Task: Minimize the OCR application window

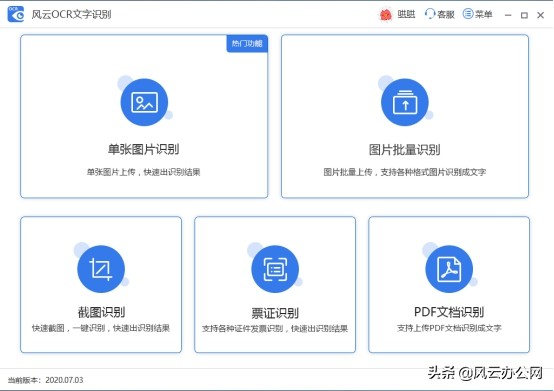Action: tap(508, 15)
